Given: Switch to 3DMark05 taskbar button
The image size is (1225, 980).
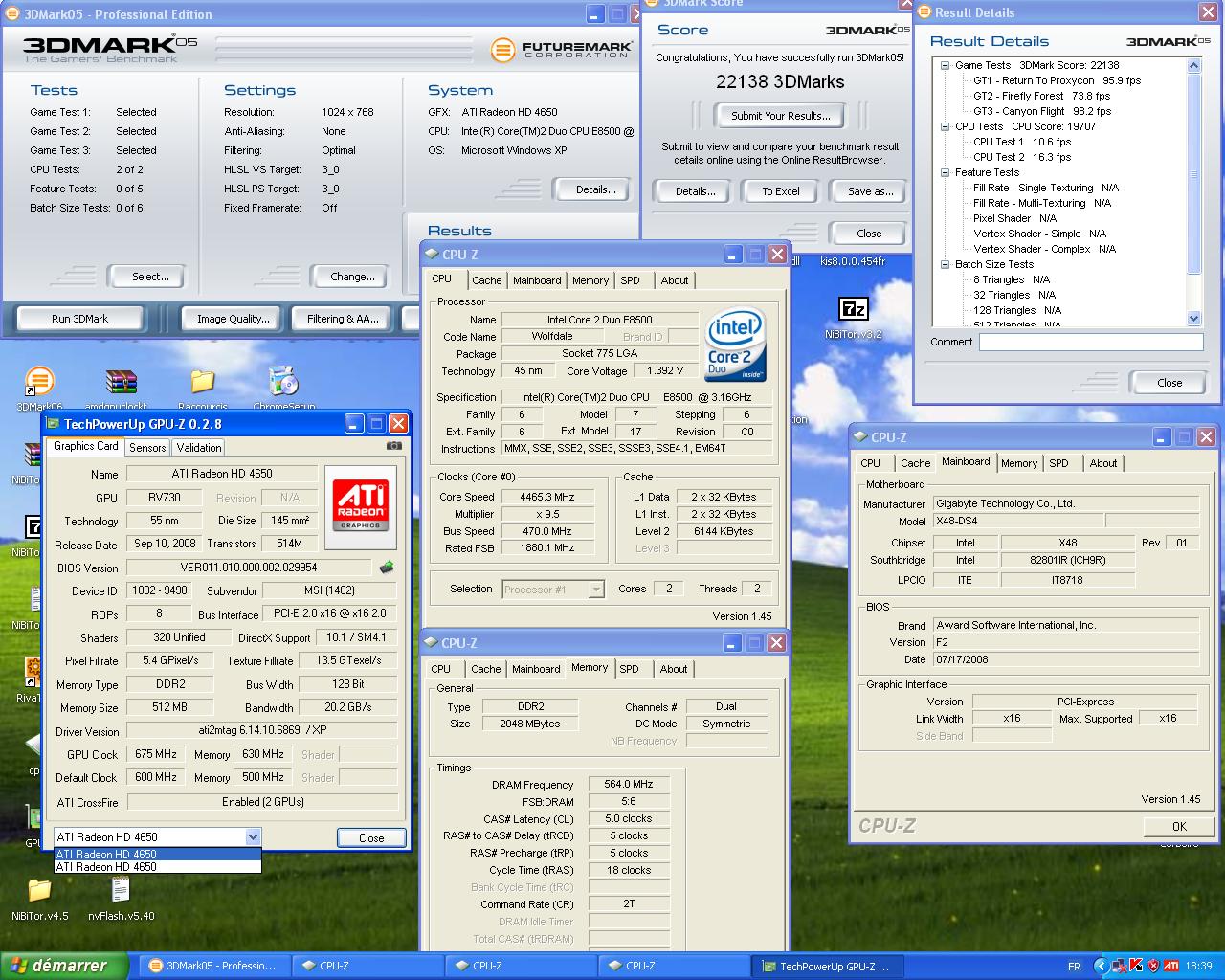Looking at the screenshot, I should (x=214, y=966).
